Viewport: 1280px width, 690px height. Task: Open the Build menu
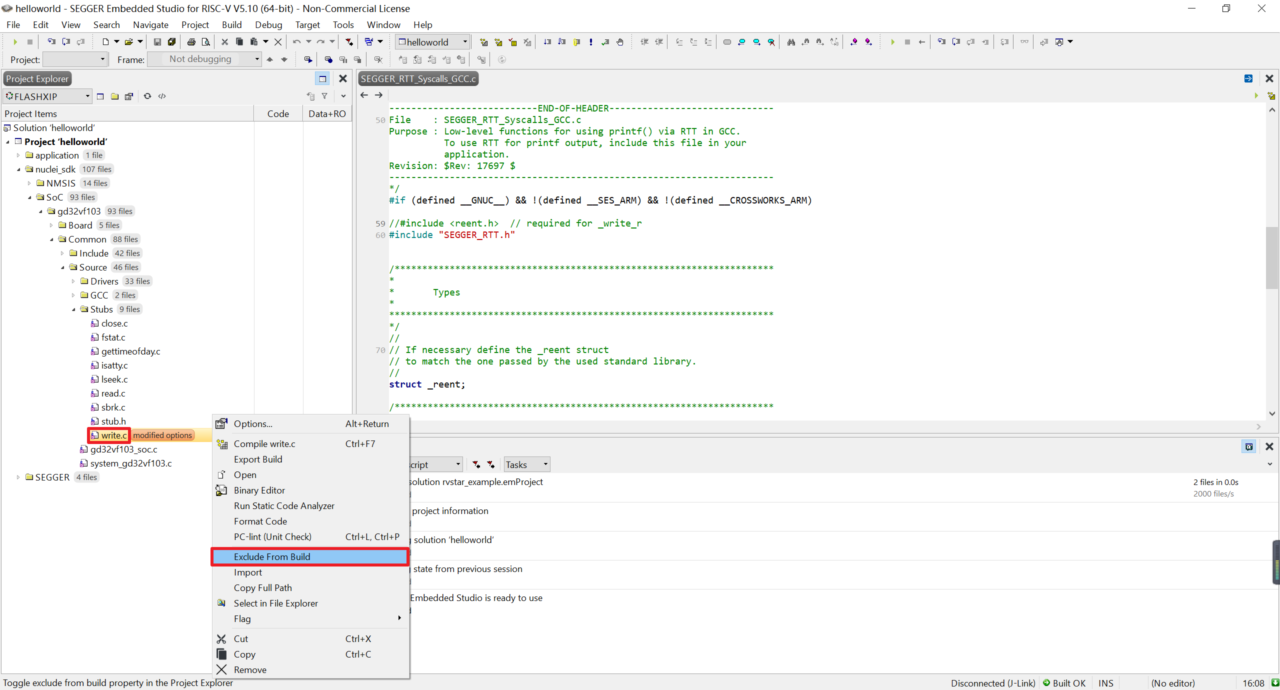tap(231, 24)
